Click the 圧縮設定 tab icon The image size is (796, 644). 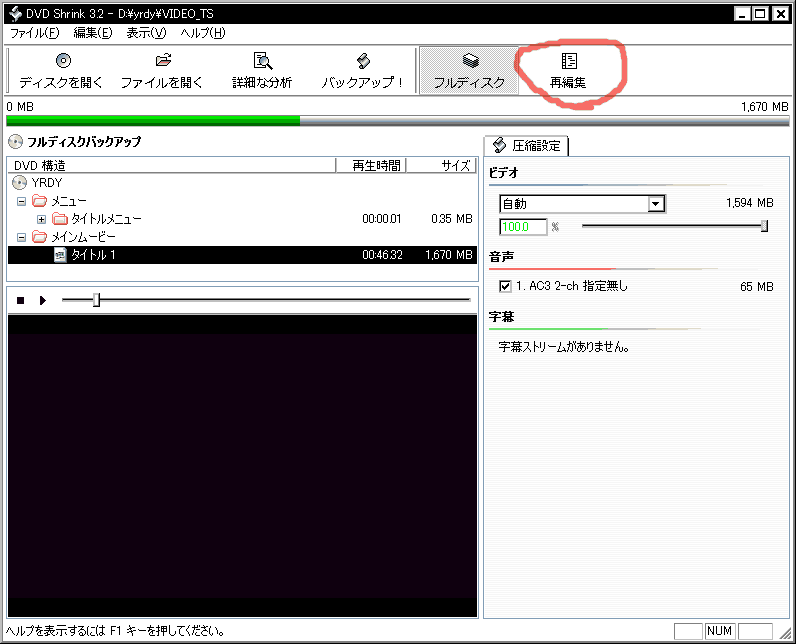click(x=499, y=145)
